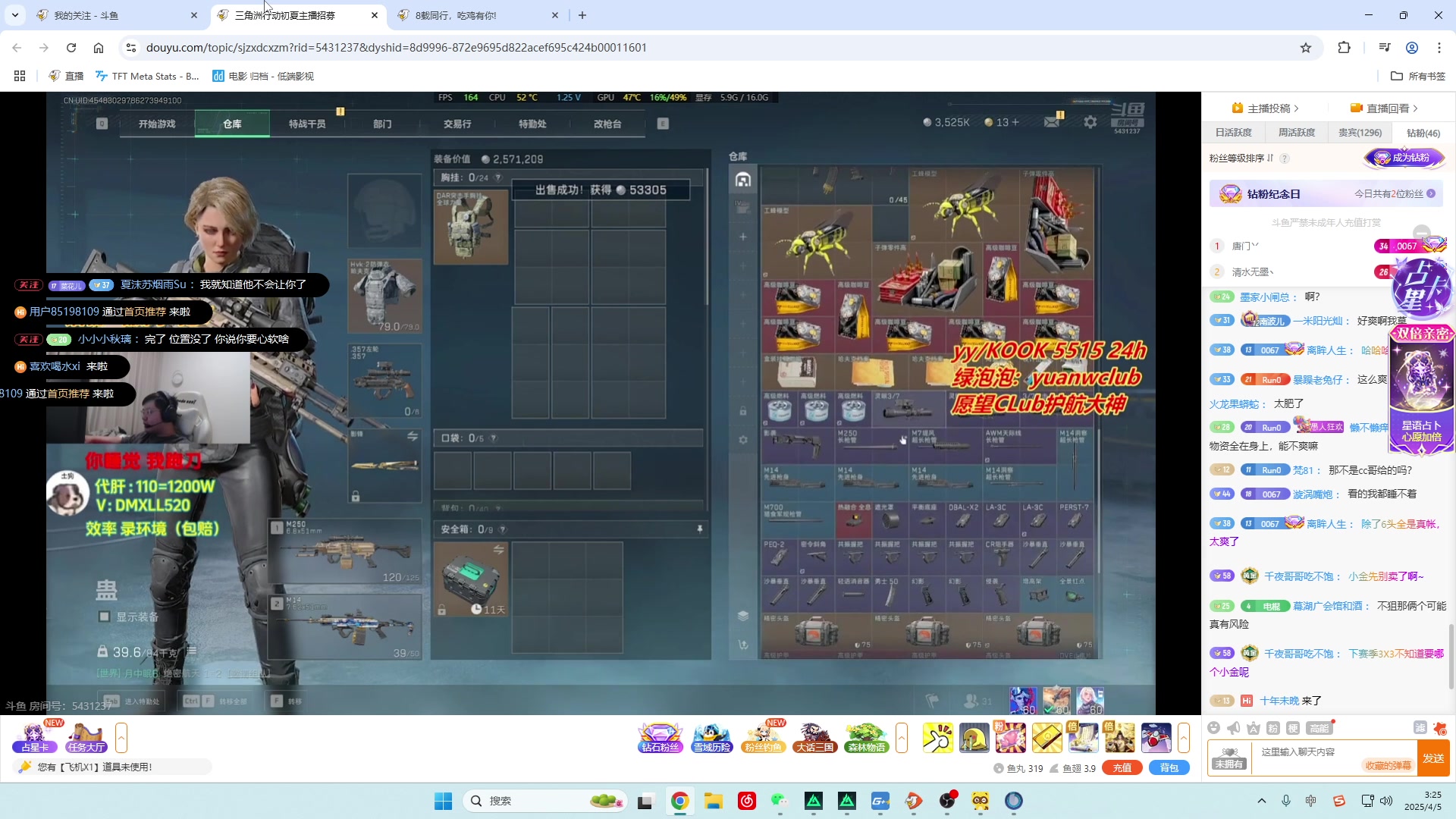Click the address bar URL
Viewport: 1456px width, 819px height.
(x=397, y=48)
